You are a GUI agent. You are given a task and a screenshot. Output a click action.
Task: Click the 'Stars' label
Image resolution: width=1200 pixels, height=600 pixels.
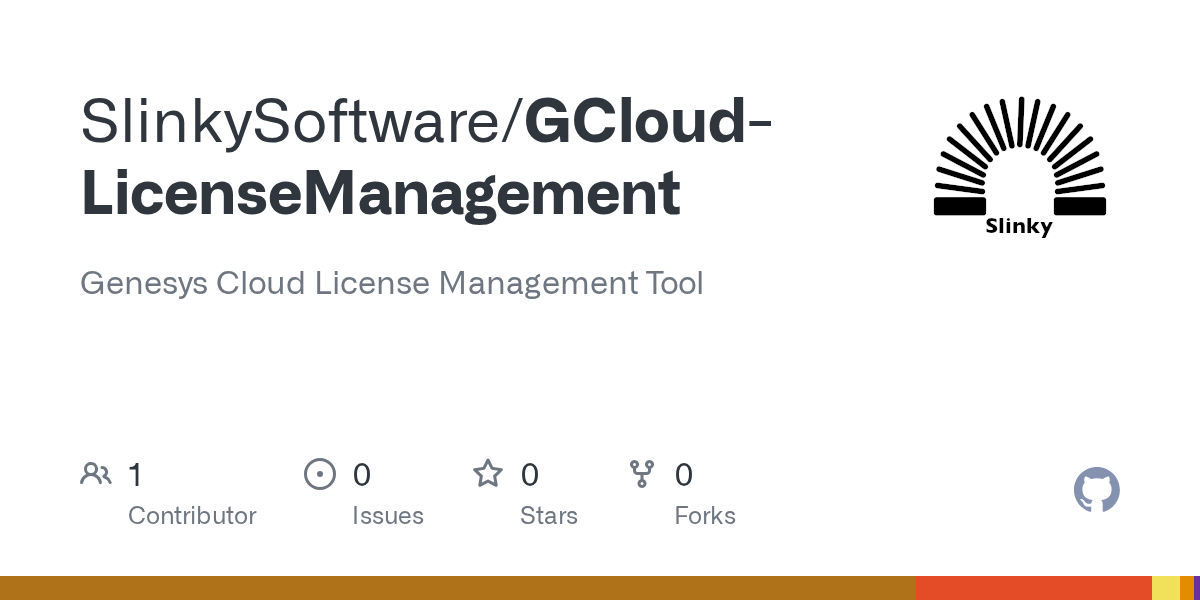pos(549,516)
